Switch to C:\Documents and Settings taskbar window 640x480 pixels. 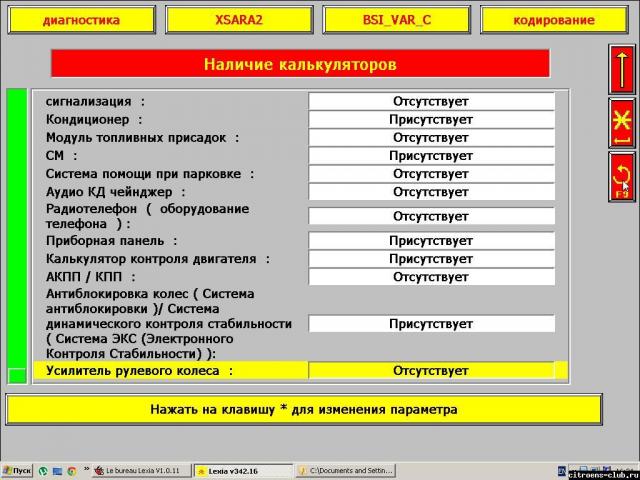(347, 471)
